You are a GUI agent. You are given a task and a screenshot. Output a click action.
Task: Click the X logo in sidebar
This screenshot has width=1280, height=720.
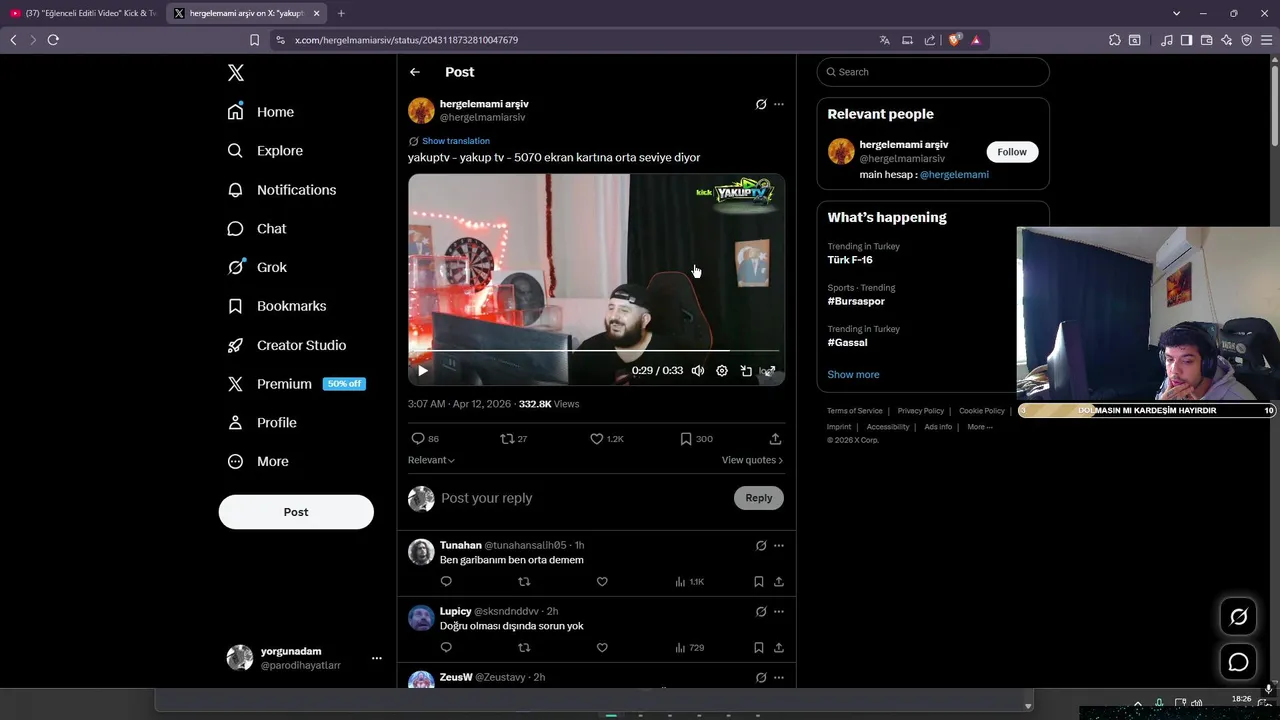tap(236, 72)
